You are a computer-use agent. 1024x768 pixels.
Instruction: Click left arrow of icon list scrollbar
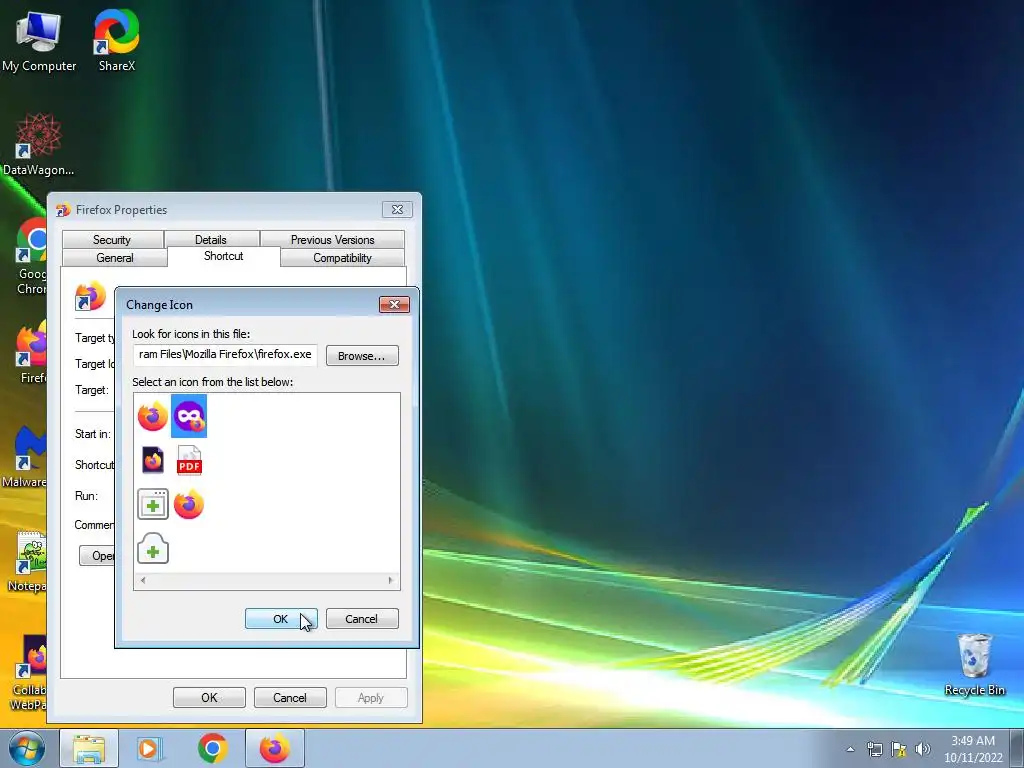(x=143, y=580)
